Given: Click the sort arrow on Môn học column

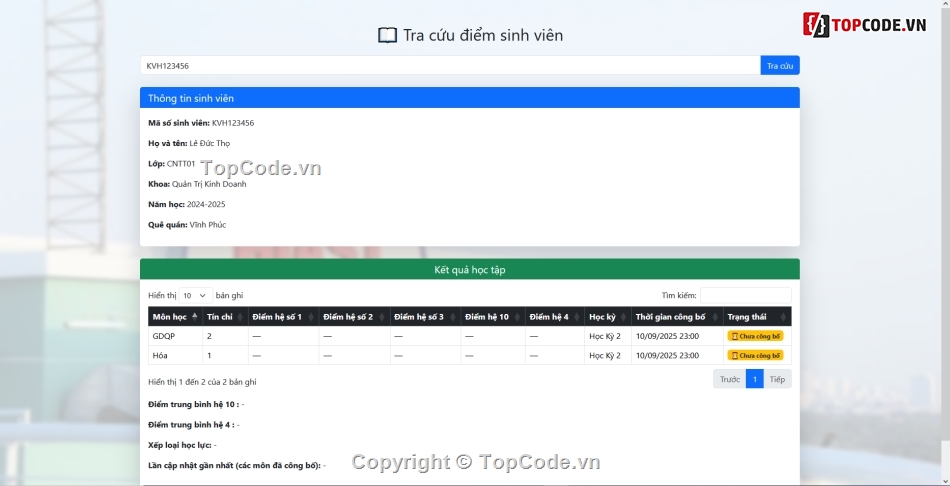Looking at the screenshot, I should [194, 316].
